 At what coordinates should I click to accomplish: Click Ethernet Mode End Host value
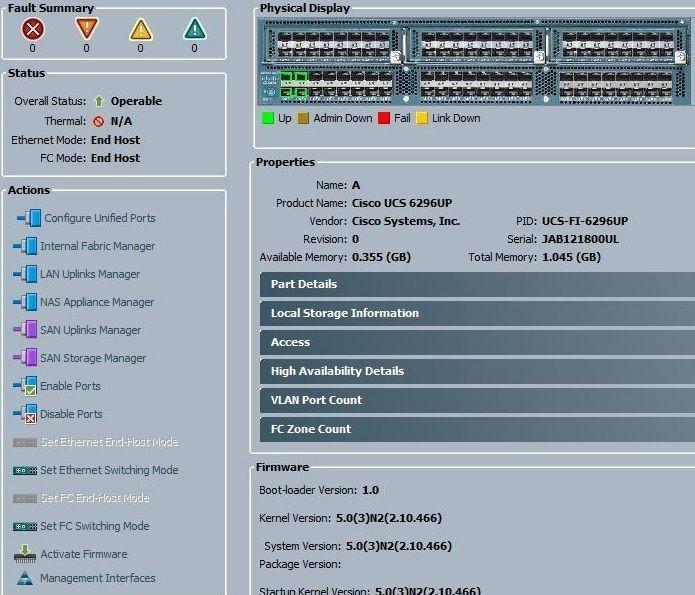(115, 140)
